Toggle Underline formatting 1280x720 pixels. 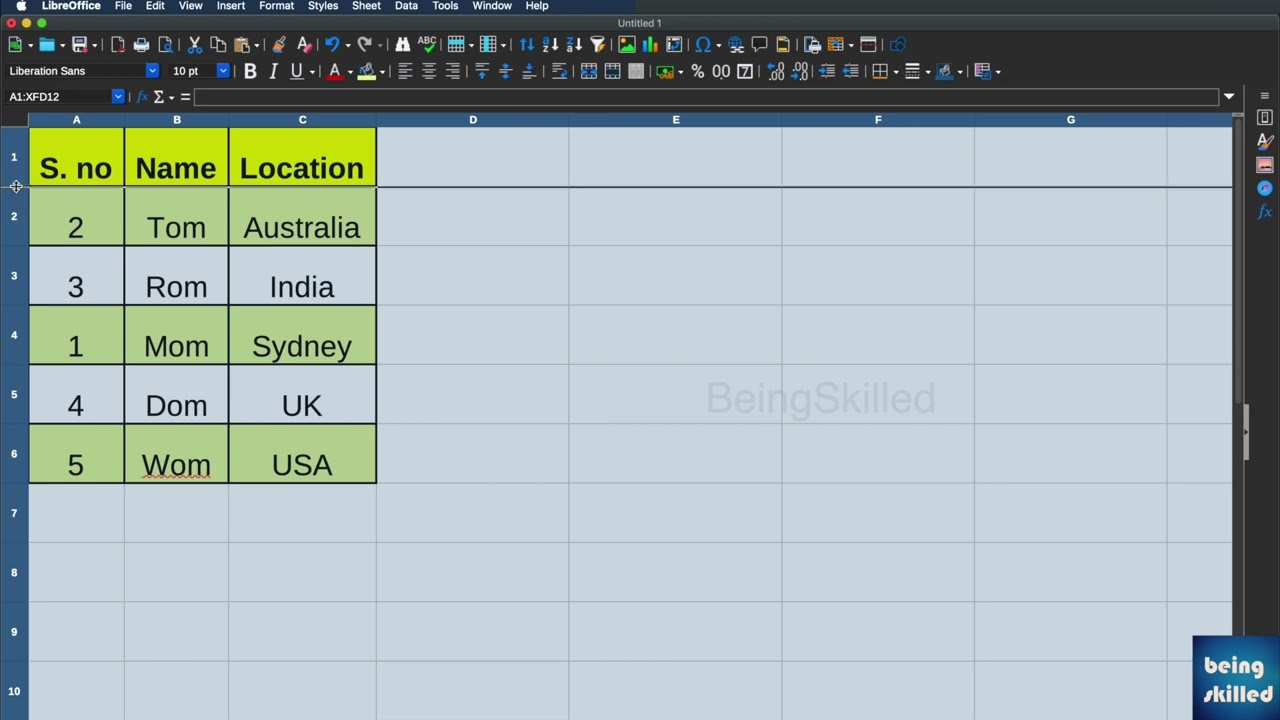pyautogui.click(x=296, y=71)
